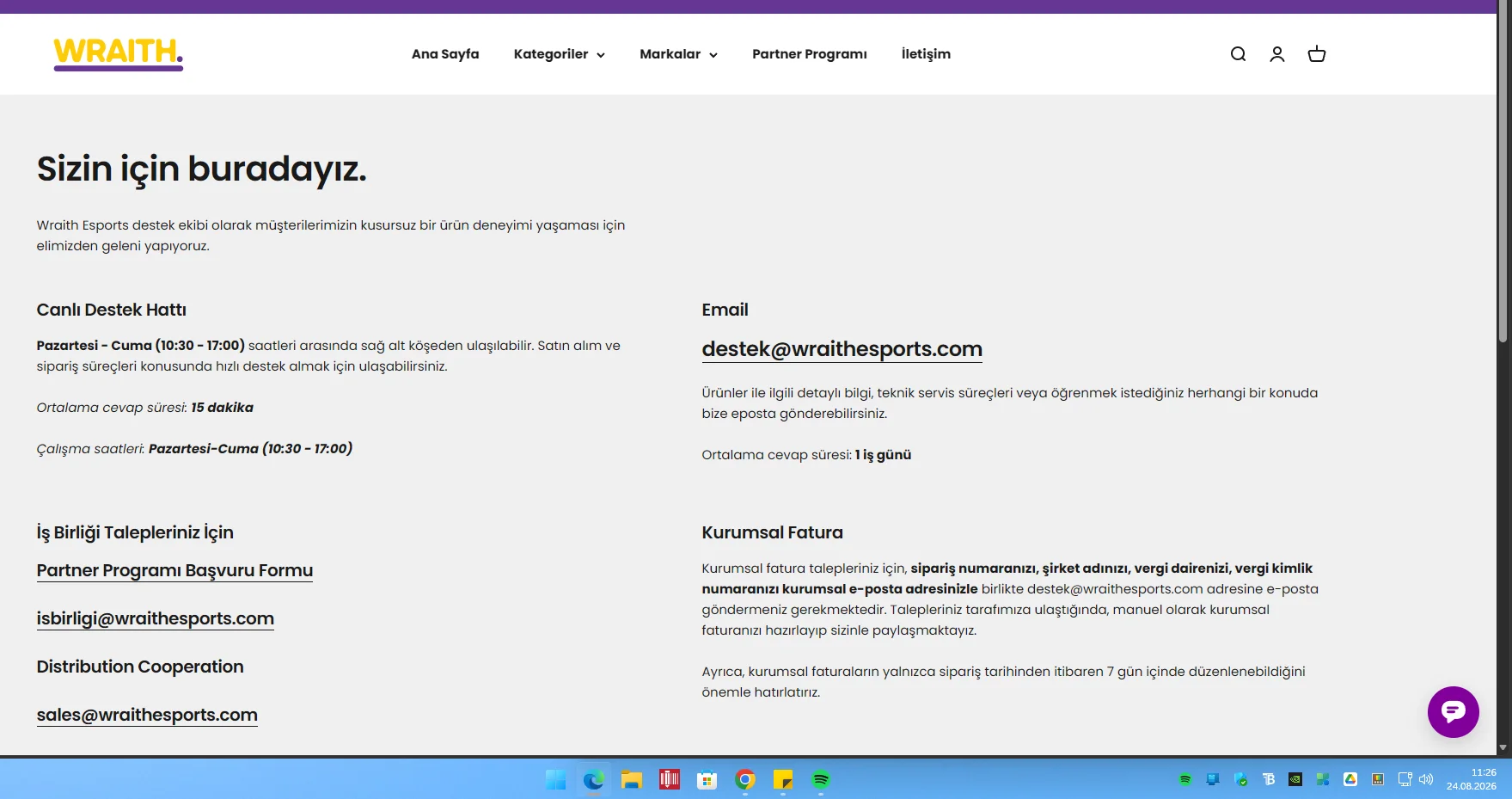1512x799 pixels.
Task: Open the live chat bubble
Action: point(1454,712)
